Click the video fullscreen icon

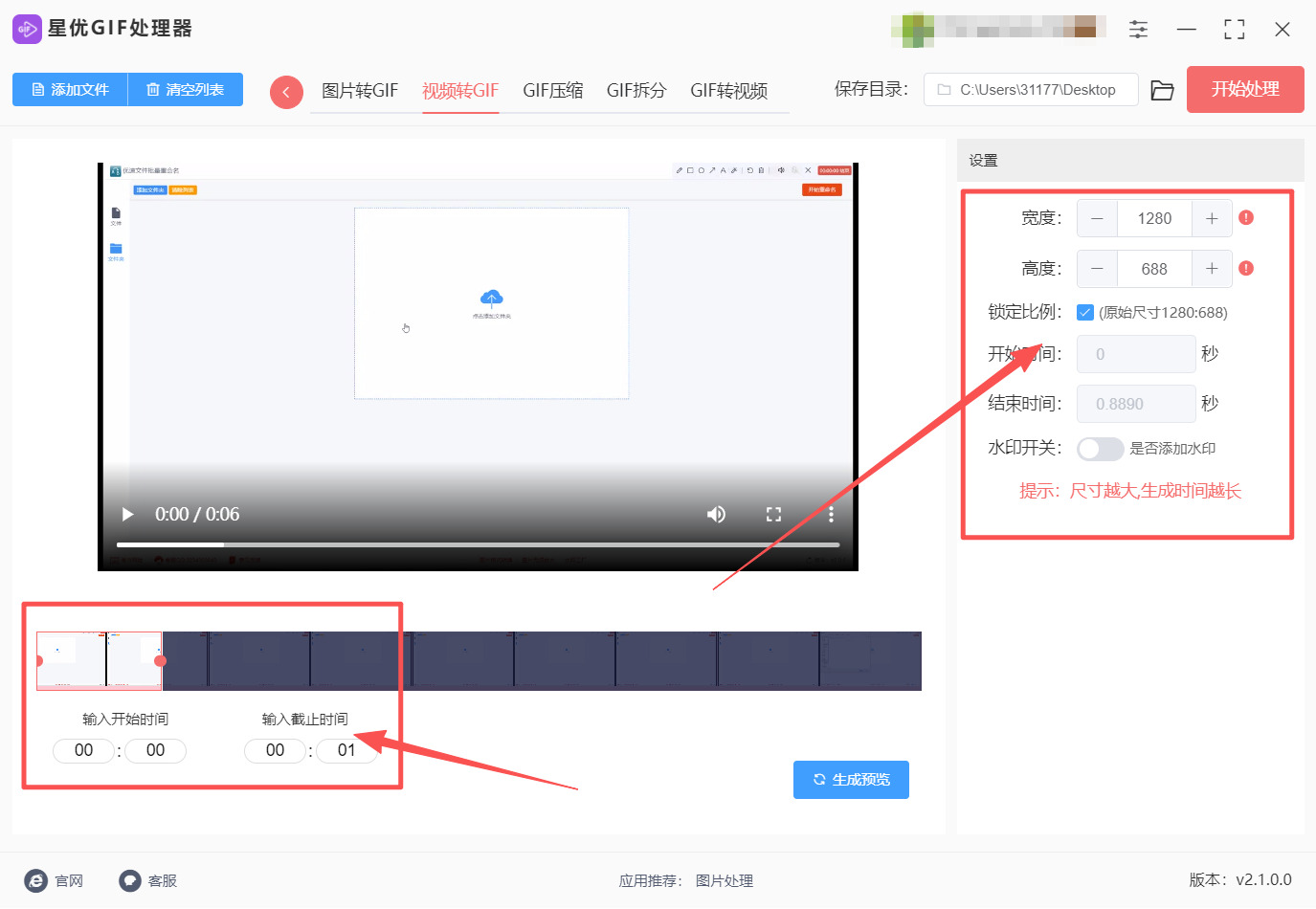tap(773, 514)
